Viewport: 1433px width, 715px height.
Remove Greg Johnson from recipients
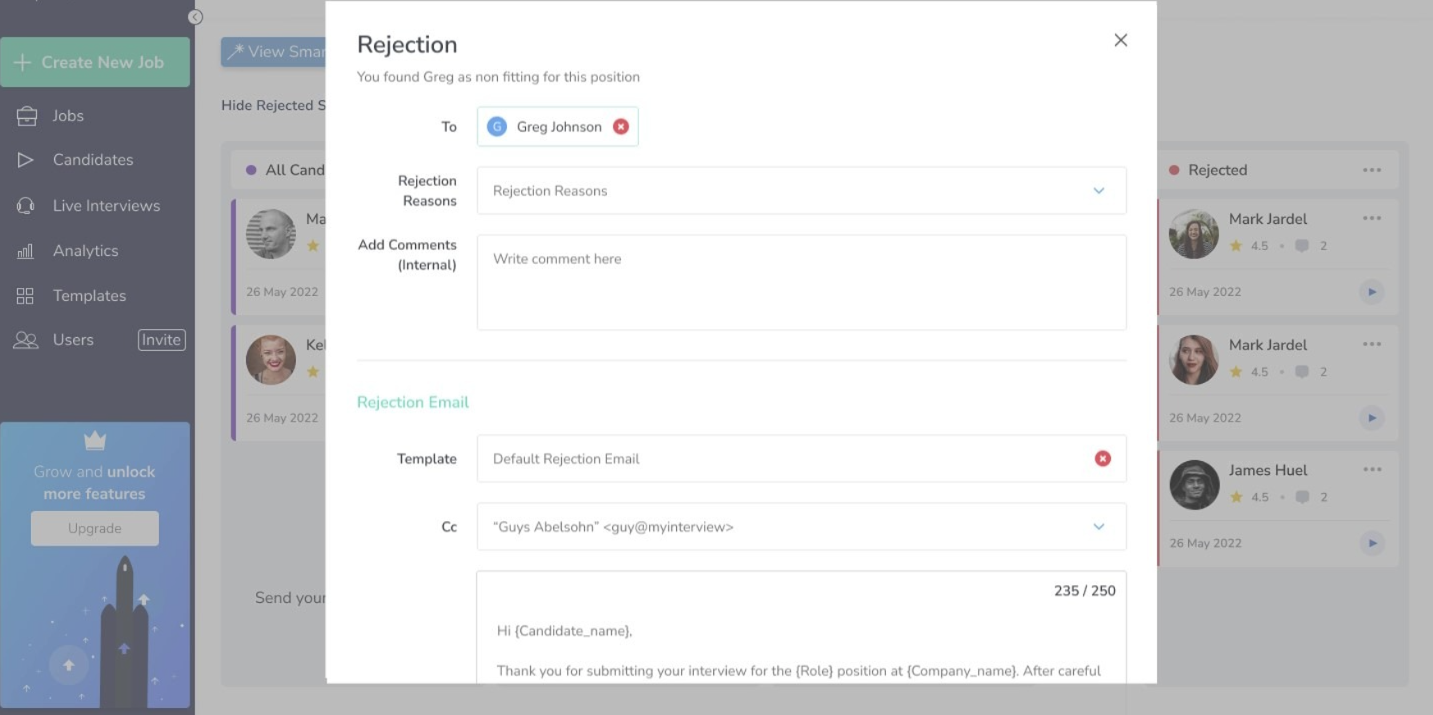(621, 127)
